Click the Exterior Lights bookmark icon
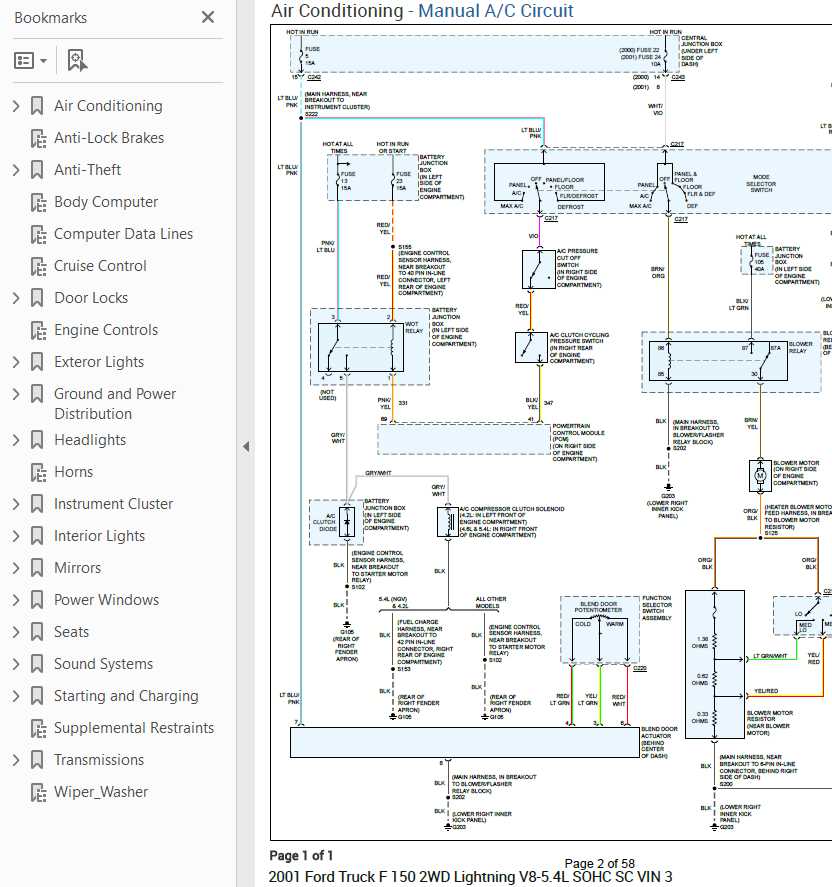Viewport: 832px width, 887px height. 37,361
